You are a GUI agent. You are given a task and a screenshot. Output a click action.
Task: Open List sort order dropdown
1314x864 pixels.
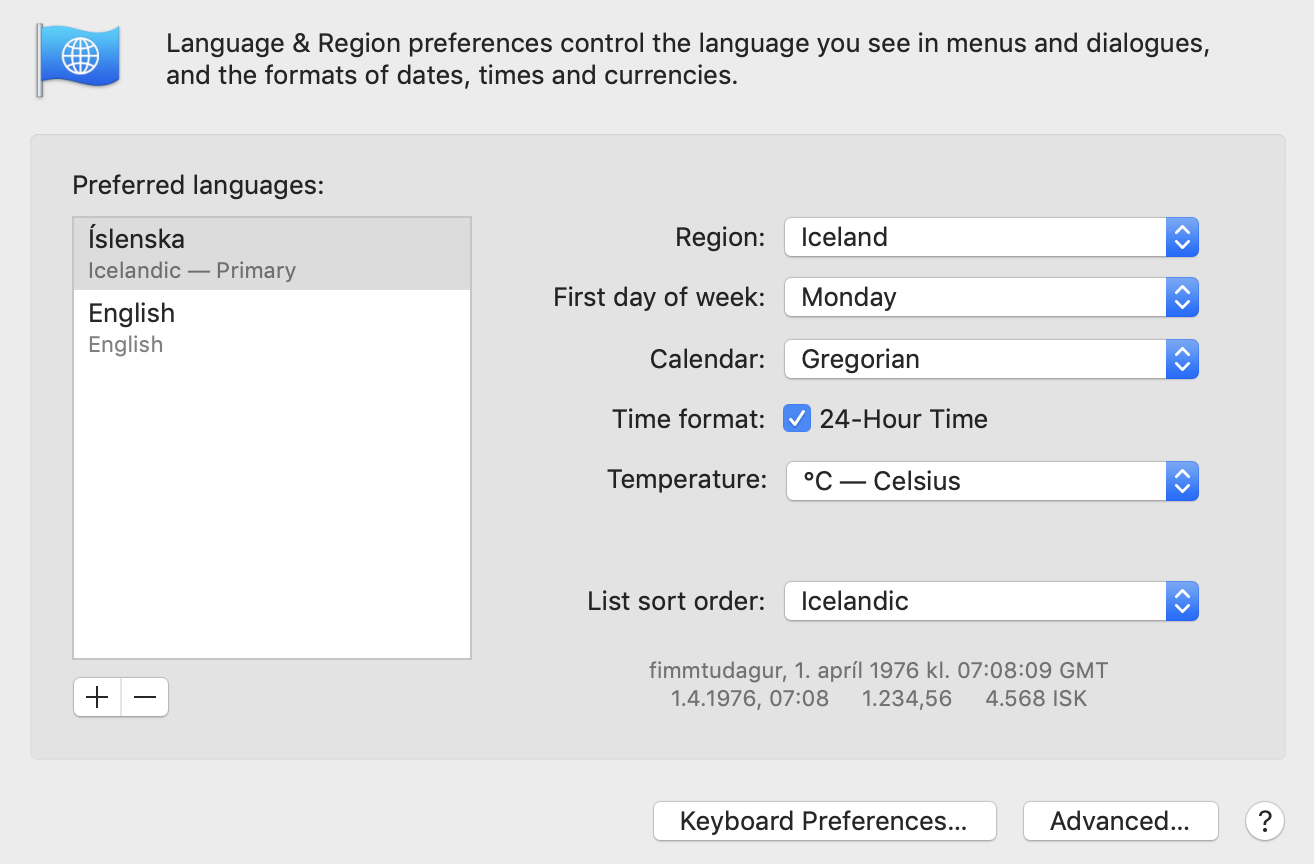[990, 601]
